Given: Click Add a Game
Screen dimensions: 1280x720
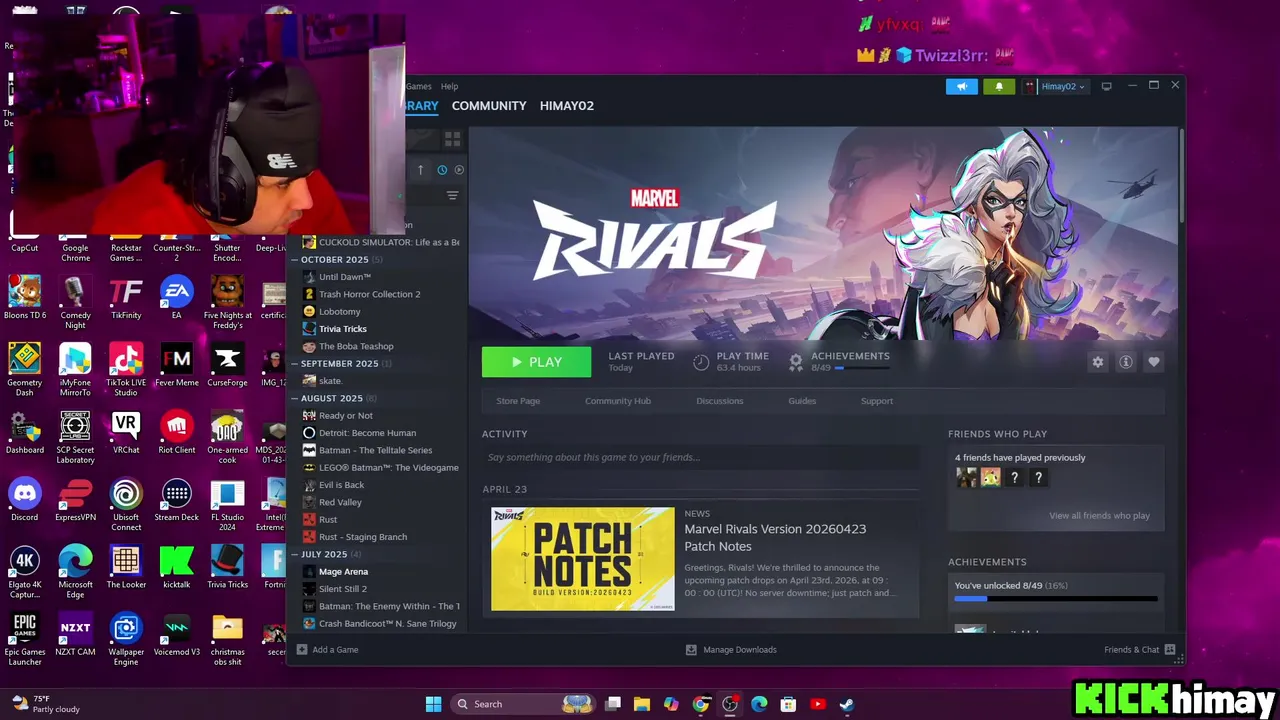Looking at the screenshot, I should (327, 650).
